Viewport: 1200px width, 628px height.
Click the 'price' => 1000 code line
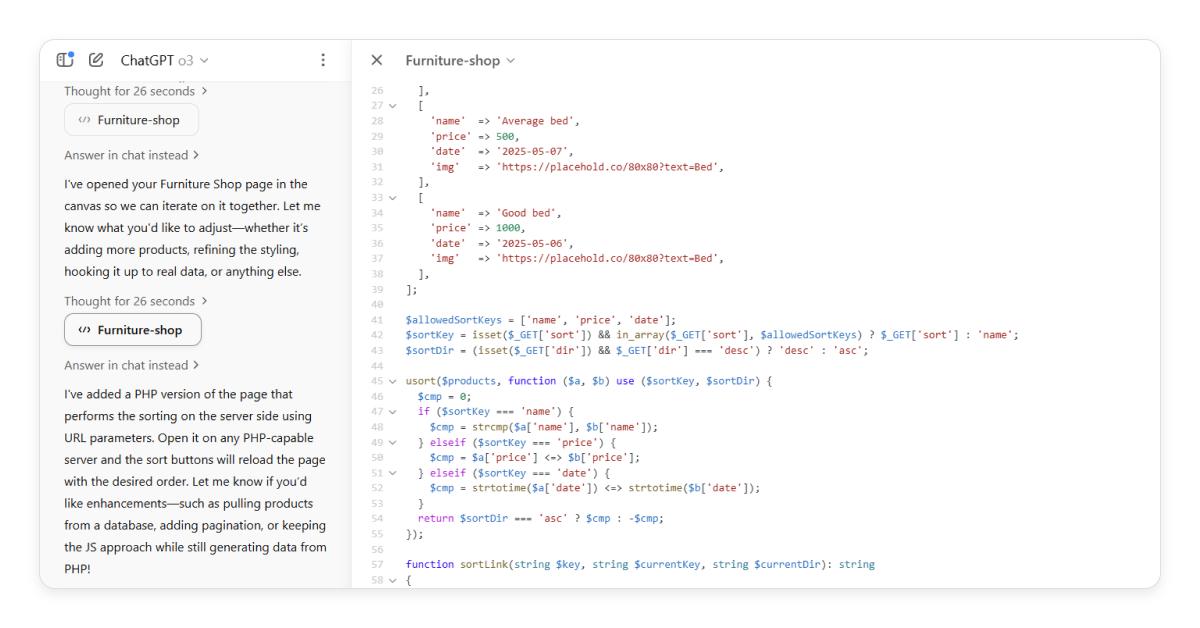point(478,228)
